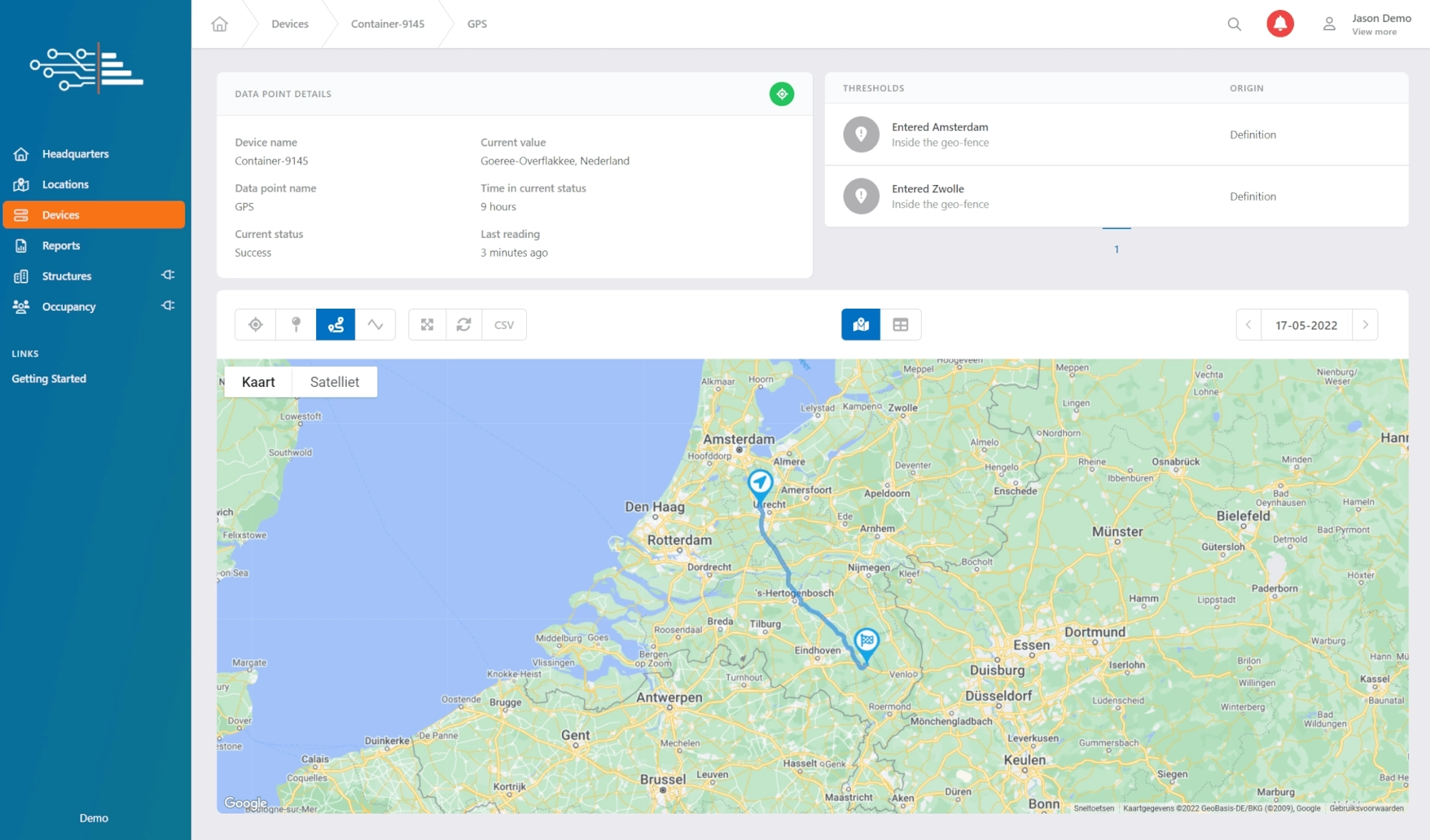Toggle notification bell alert status
The image size is (1430, 840).
(x=1280, y=23)
